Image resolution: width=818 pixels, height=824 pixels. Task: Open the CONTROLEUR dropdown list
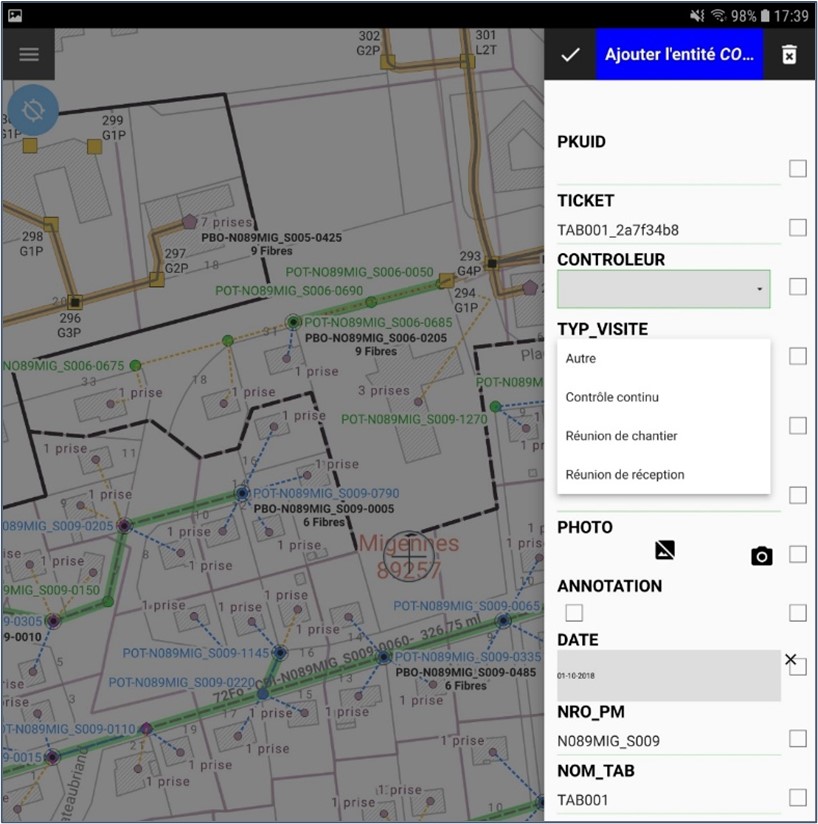tap(664, 289)
